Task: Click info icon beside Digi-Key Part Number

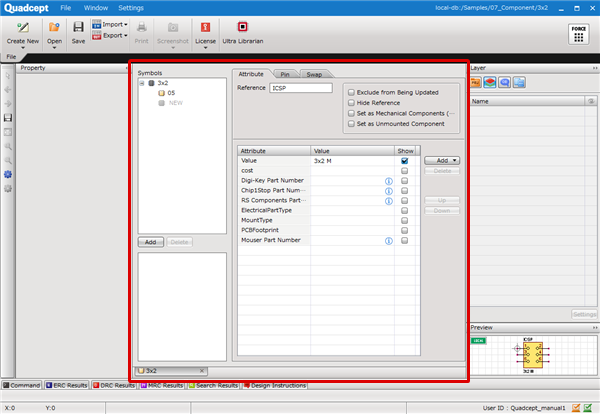Action: (388, 180)
